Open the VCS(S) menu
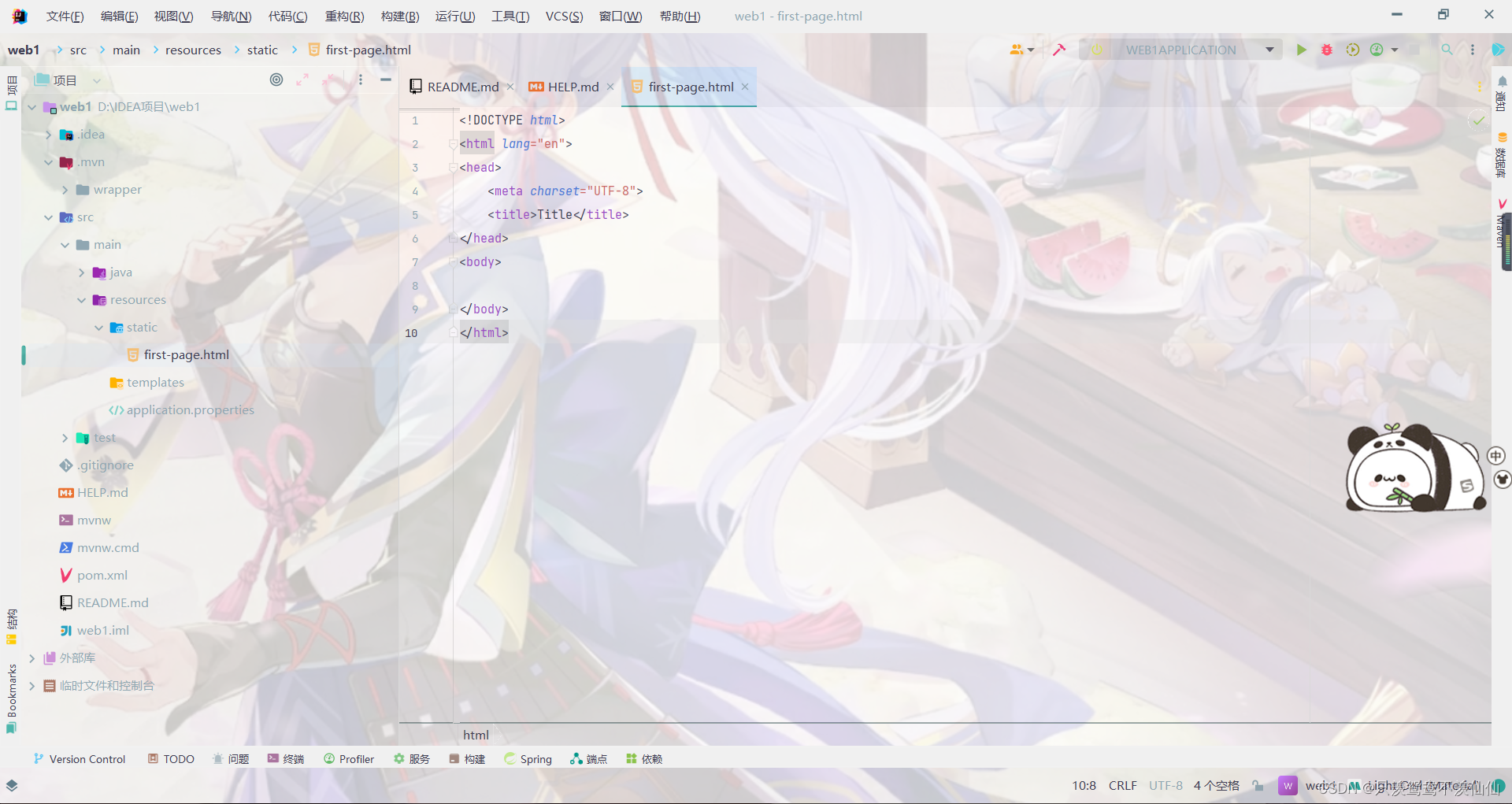 [564, 17]
